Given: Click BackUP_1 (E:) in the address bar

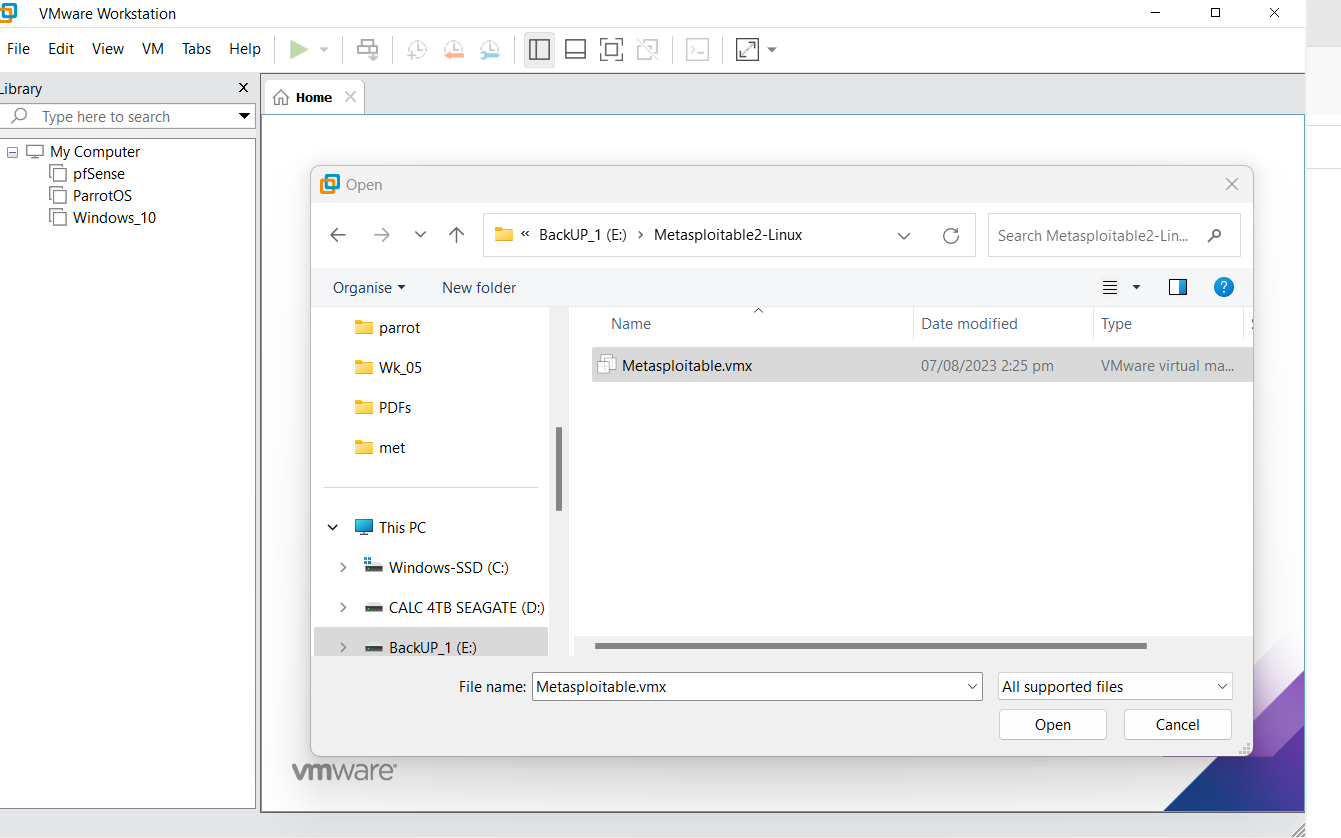Looking at the screenshot, I should (x=583, y=235).
